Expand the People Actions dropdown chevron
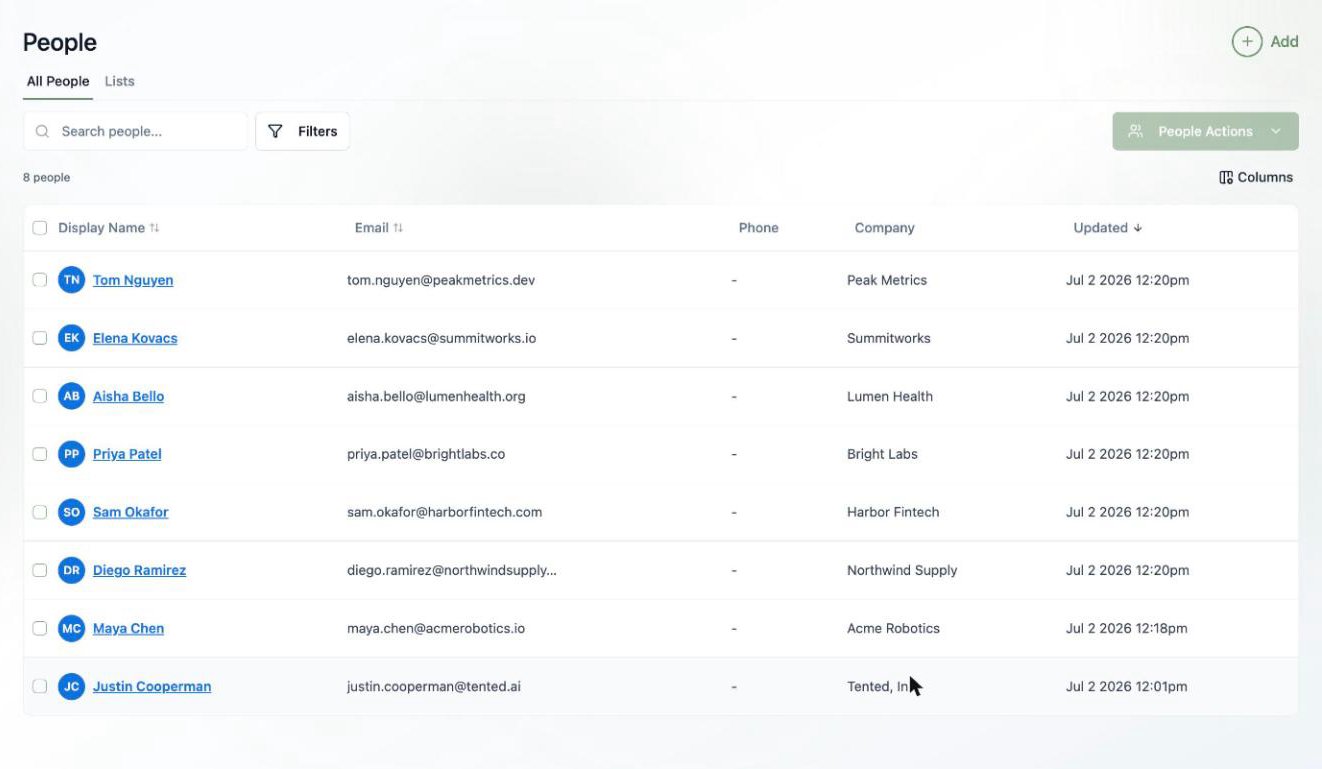Viewport: 1322px width, 769px height. tap(1276, 131)
